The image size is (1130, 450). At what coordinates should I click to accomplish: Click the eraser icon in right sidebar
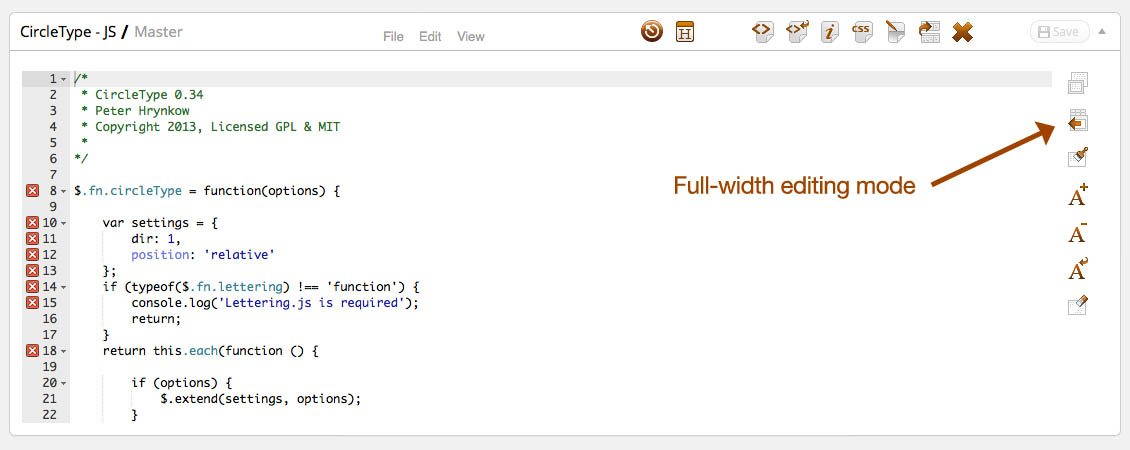click(x=1077, y=306)
